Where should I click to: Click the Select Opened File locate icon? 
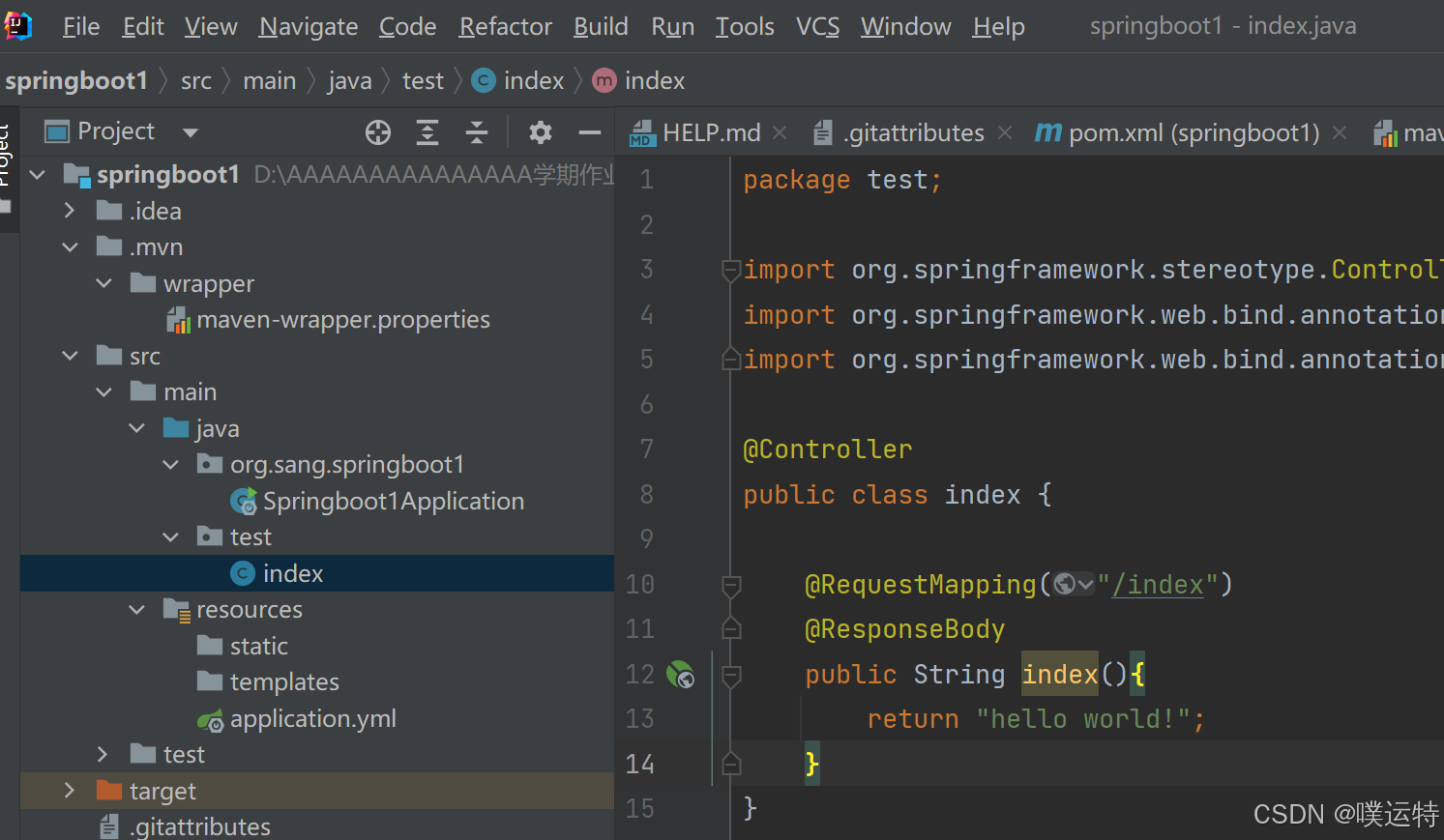378,132
